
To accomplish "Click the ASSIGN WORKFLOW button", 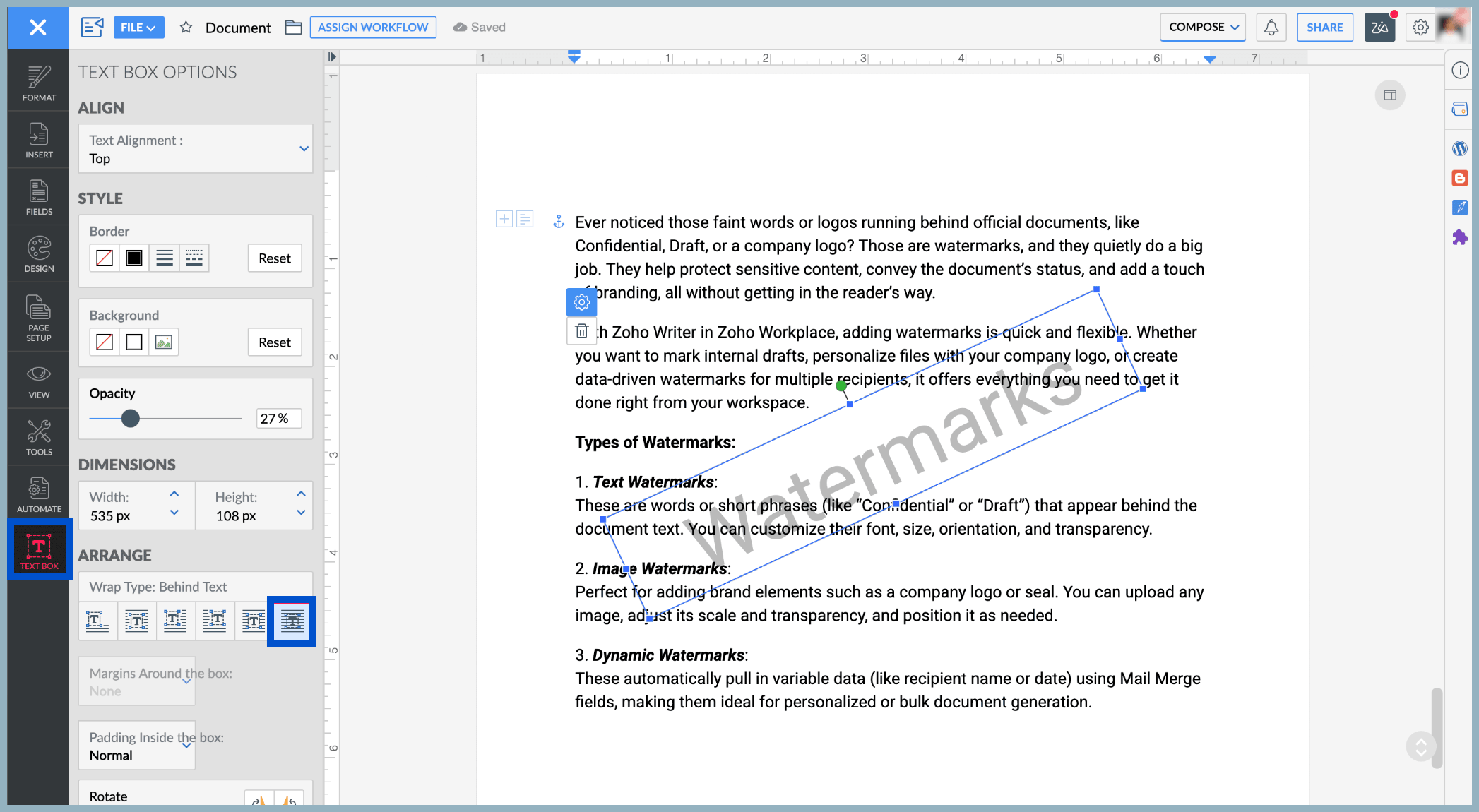I will click(x=373, y=27).
